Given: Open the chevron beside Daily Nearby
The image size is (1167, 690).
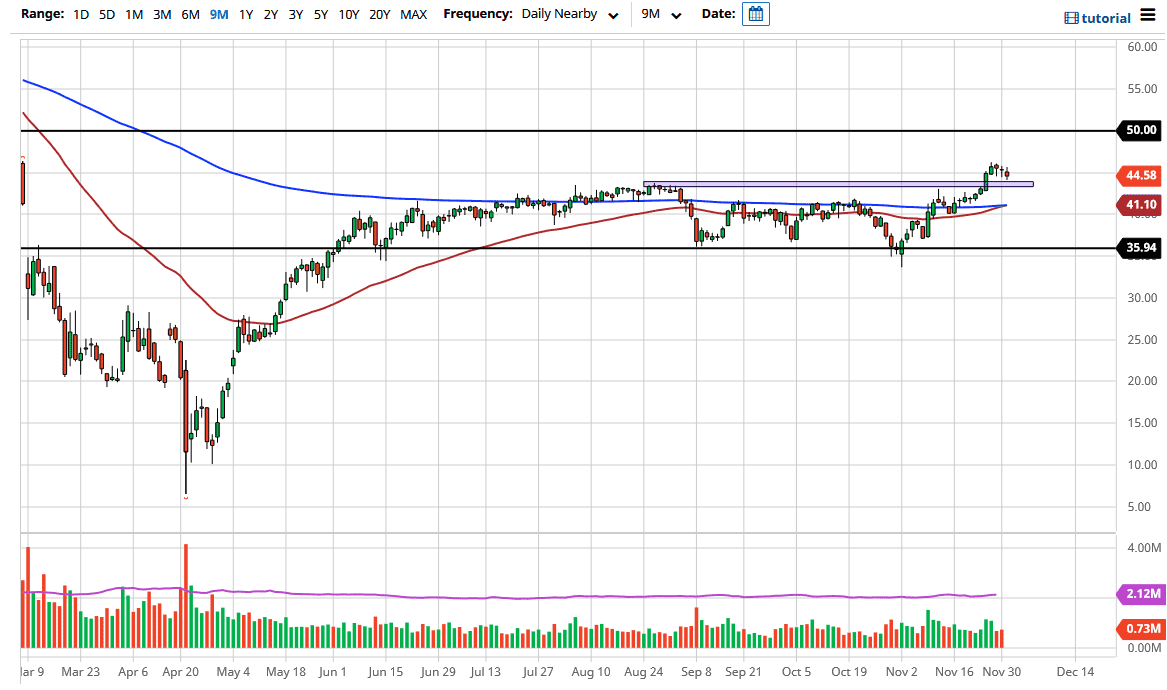Looking at the screenshot, I should 612,15.
